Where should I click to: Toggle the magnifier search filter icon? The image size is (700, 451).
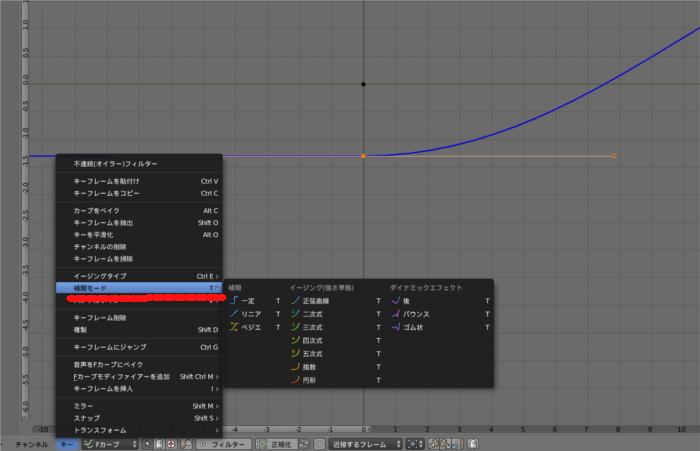tap(187, 444)
